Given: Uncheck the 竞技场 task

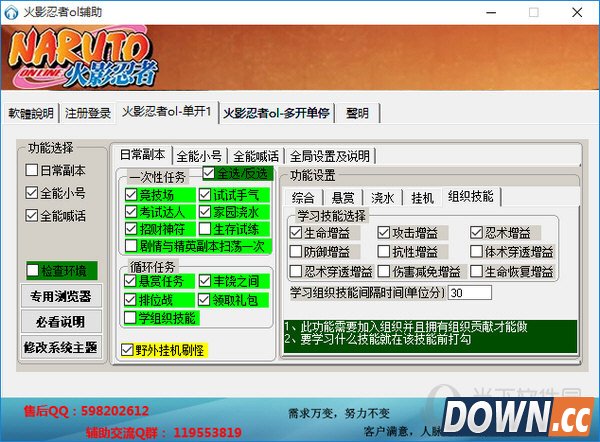Looking at the screenshot, I should point(131,195).
